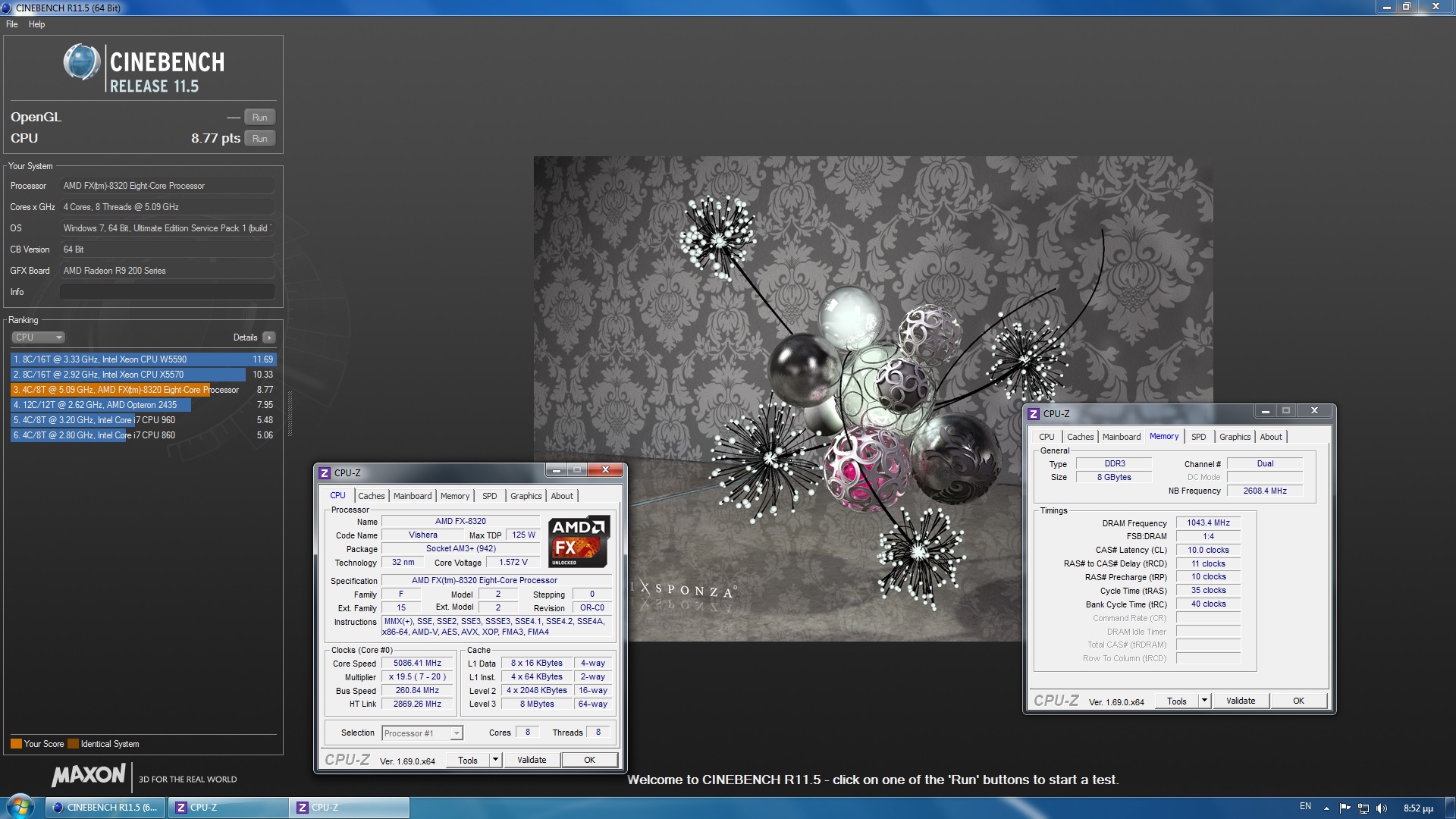Click orange Your Score legend swatch
The width and height of the screenshot is (1456, 819).
click(16, 744)
